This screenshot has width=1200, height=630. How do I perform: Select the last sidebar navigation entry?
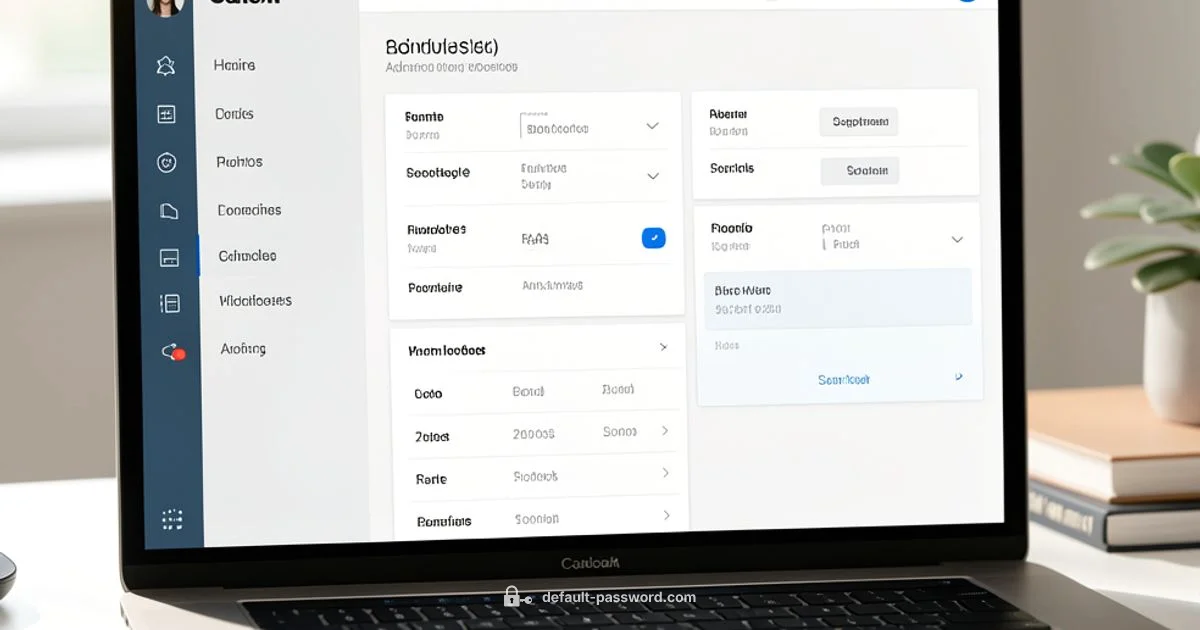[241, 349]
